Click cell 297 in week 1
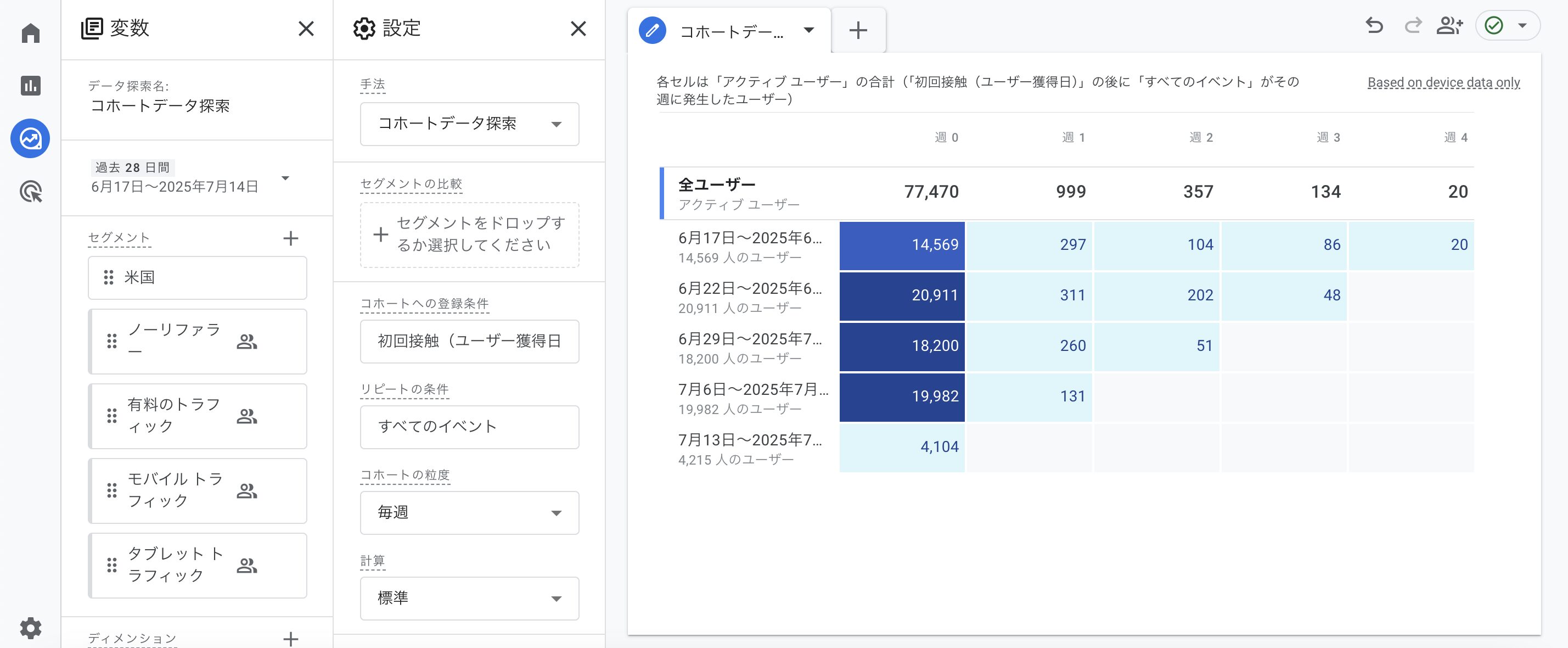1568x648 pixels. click(x=1029, y=245)
